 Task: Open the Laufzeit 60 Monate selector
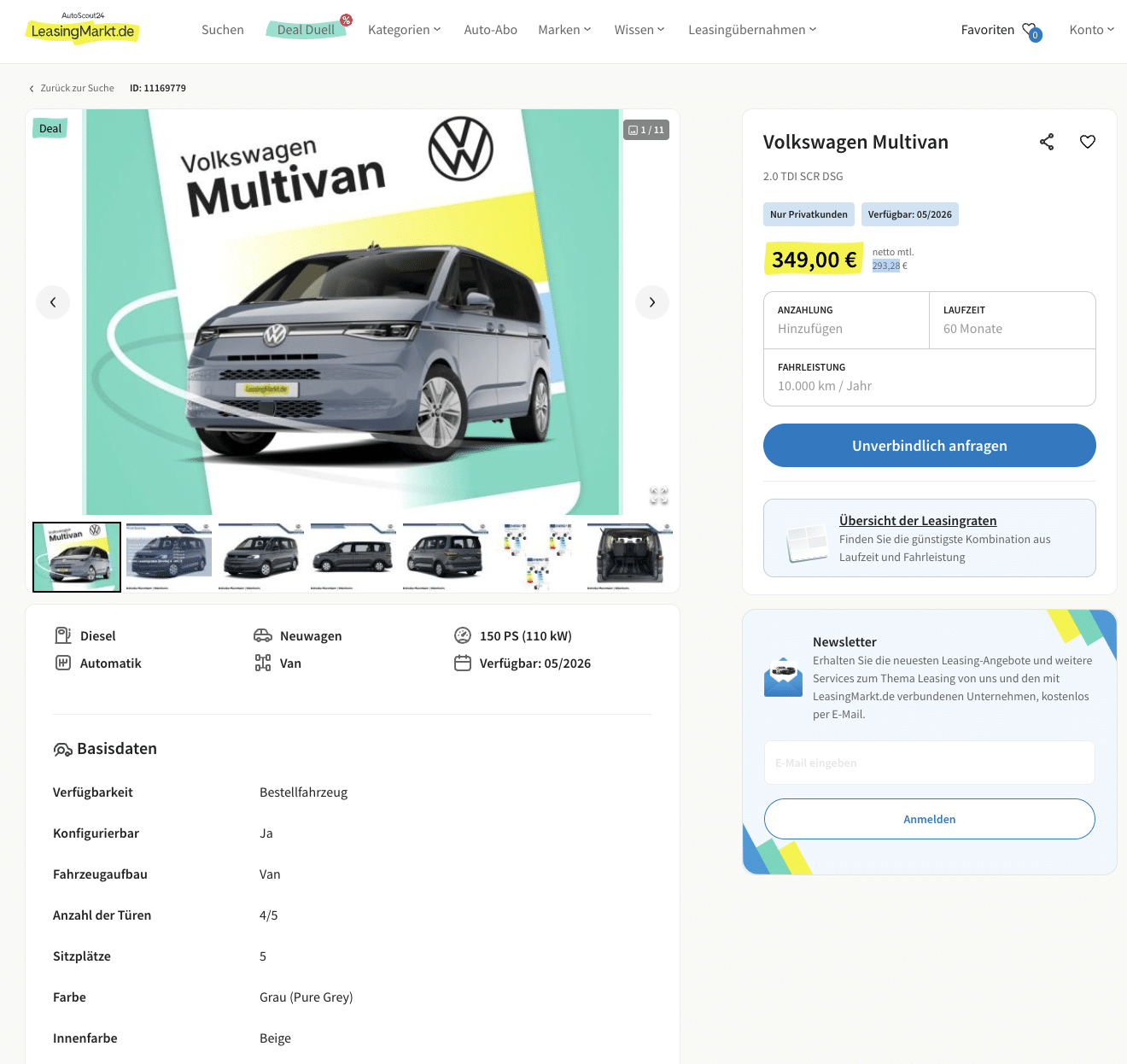click(1013, 320)
